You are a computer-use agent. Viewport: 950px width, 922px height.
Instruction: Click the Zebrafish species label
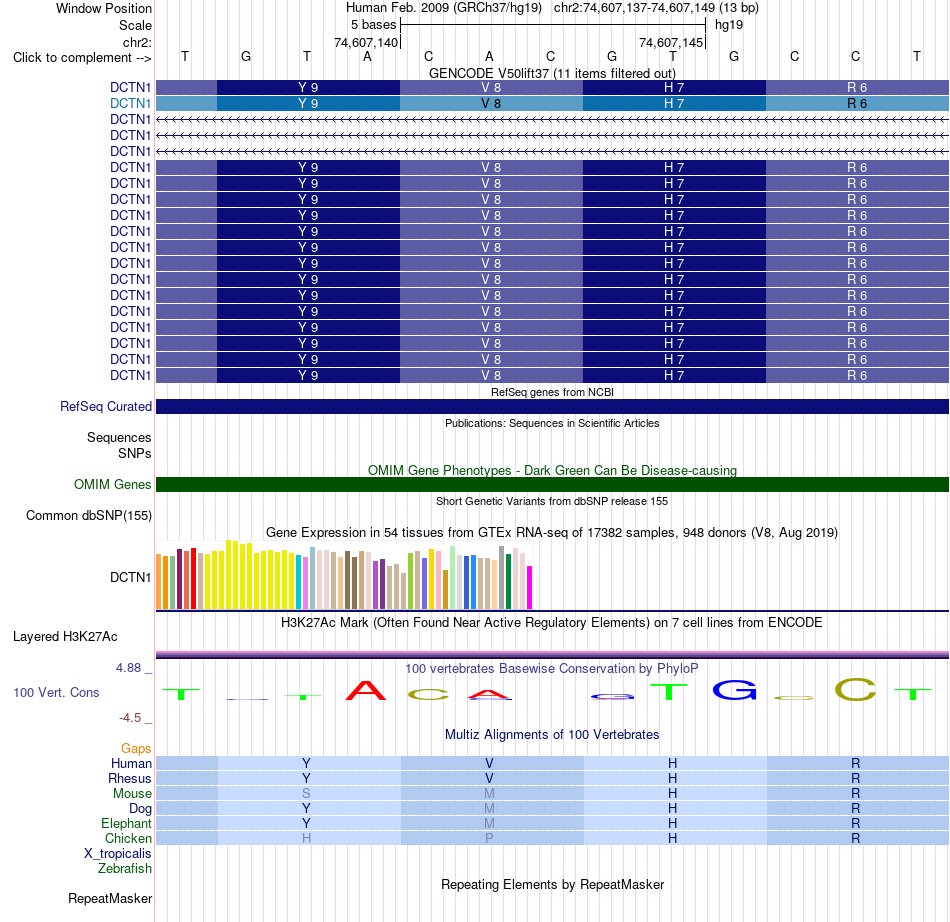[125, 868]
